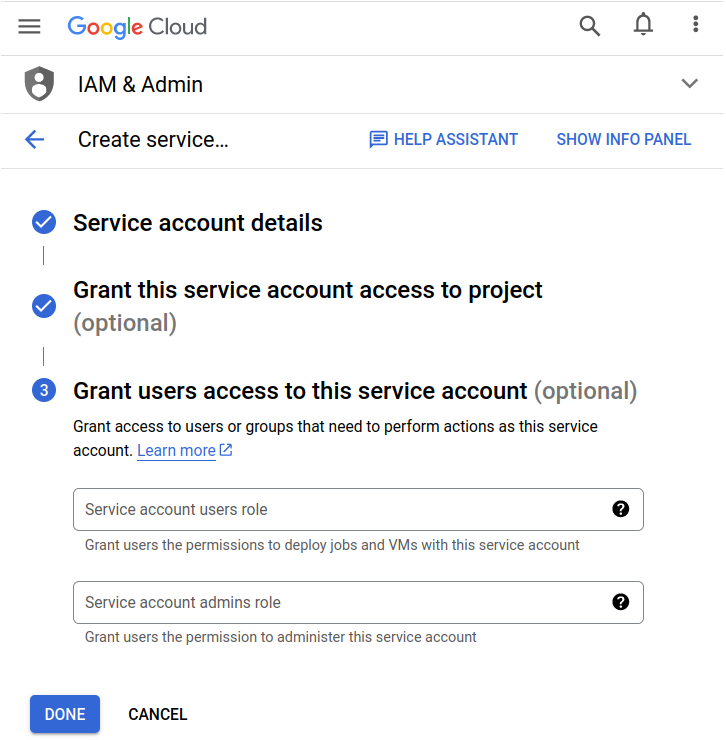Image resolution: width=726 pixels, height=740 pixels.
Task: Select step 3 Grant users access
Action: click(299, 391)
